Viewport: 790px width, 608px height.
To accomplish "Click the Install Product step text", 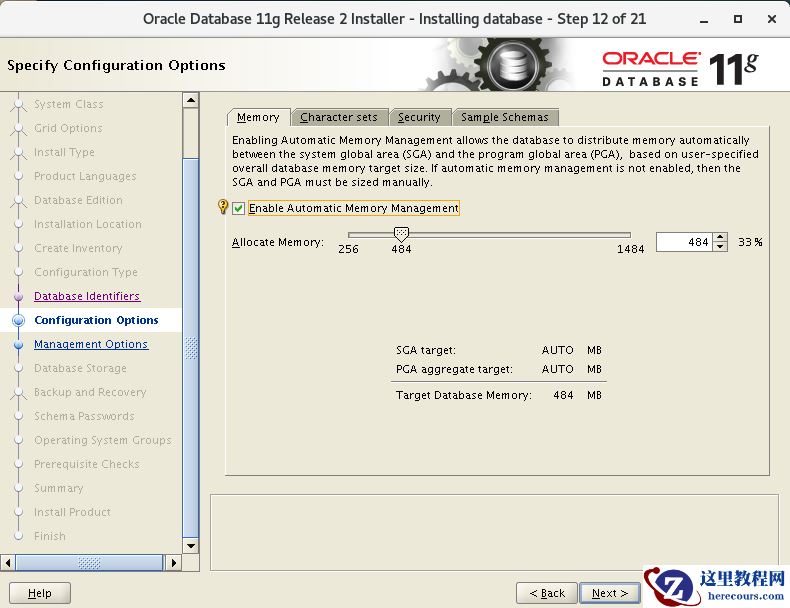I will point(72,512).
